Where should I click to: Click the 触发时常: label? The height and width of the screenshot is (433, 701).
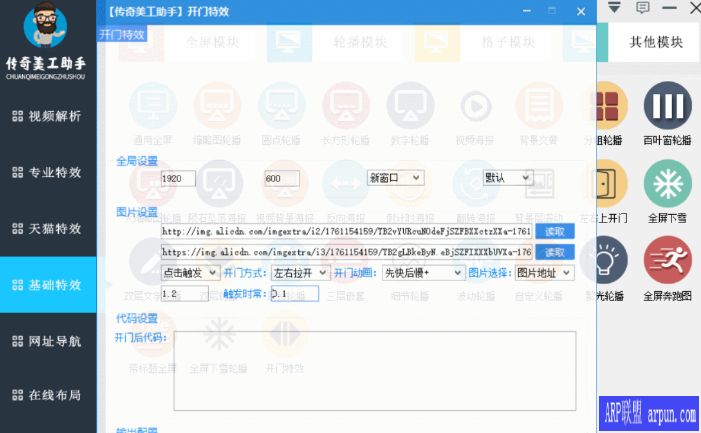coord(245,294)
